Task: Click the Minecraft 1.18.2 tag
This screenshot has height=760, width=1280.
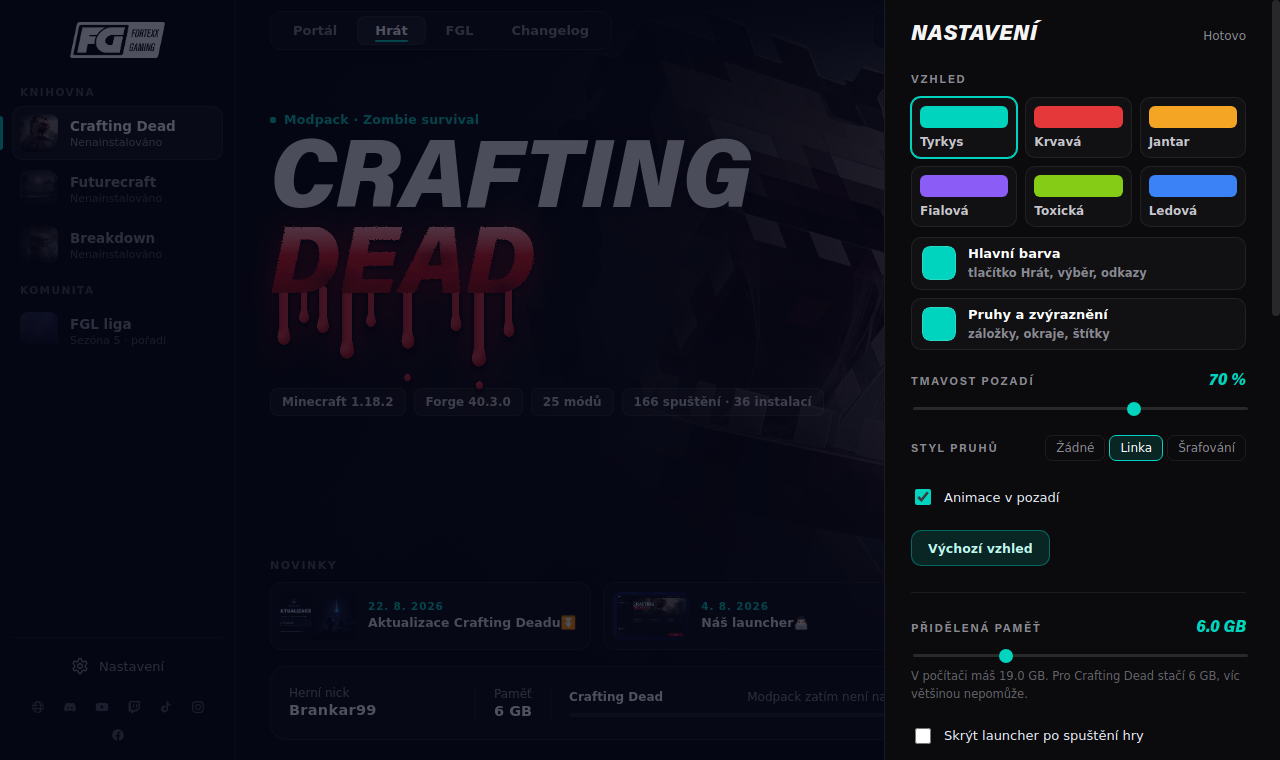Action: 338,402
